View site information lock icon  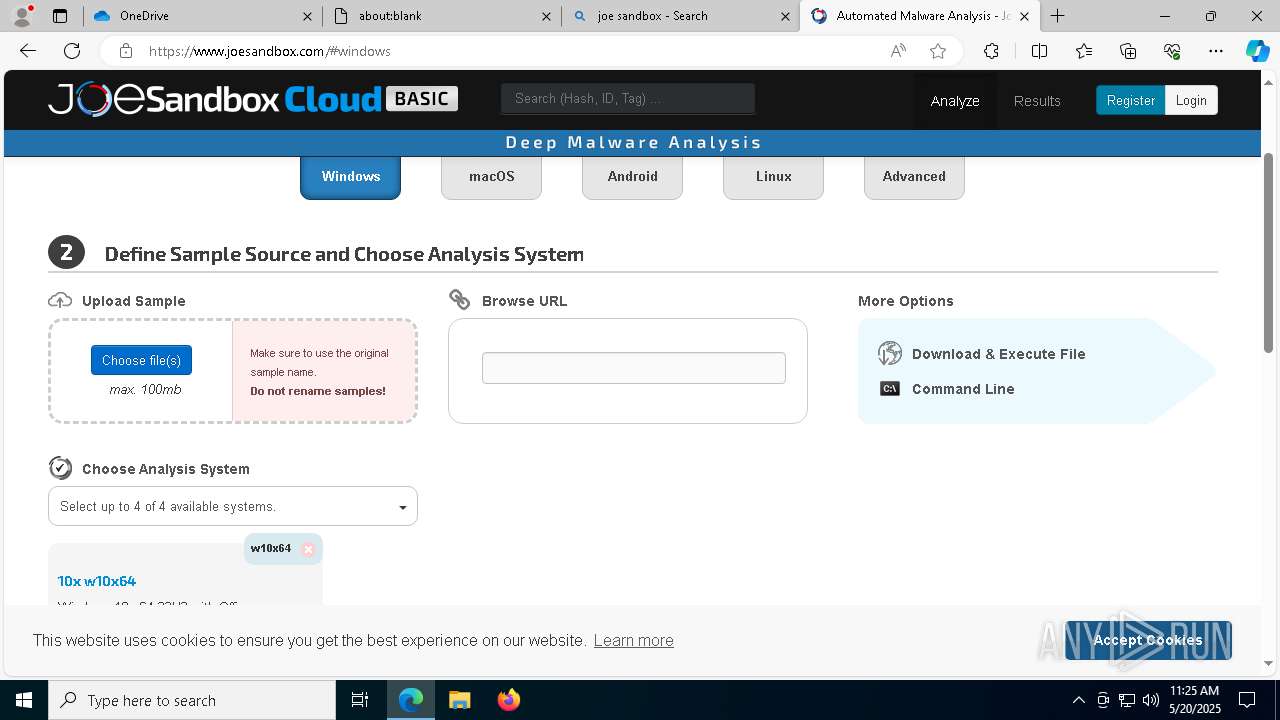click(x=126, y=51)
